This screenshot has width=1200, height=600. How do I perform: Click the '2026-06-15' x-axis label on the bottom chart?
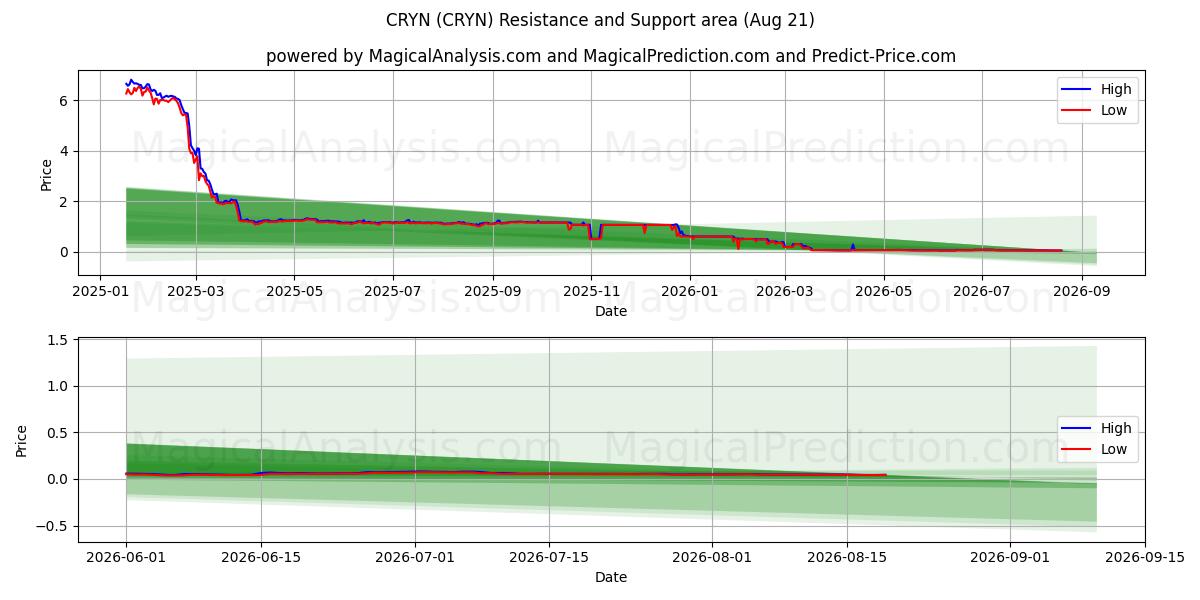pos(261,558)
